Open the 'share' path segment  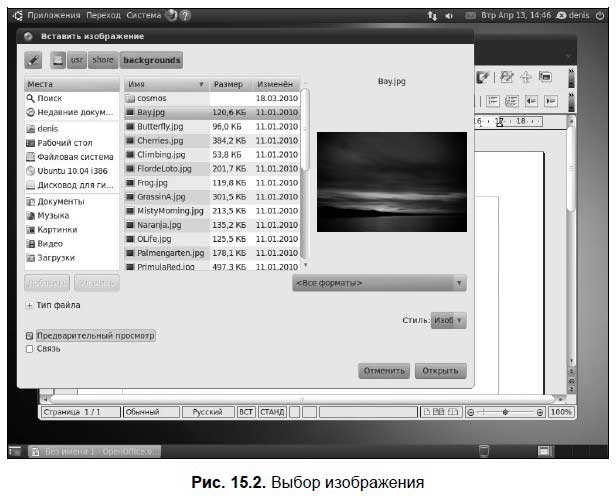click(103, 60)
